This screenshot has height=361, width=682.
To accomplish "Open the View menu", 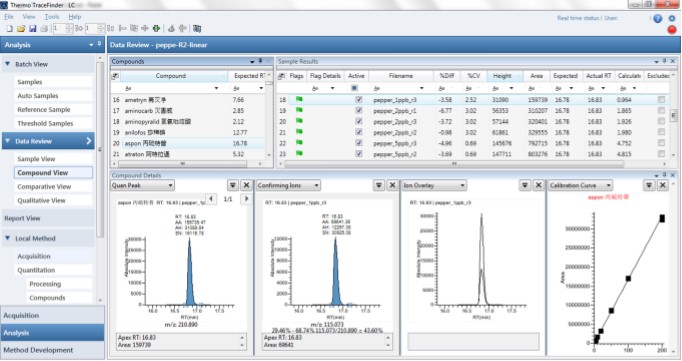I will 29,17.
